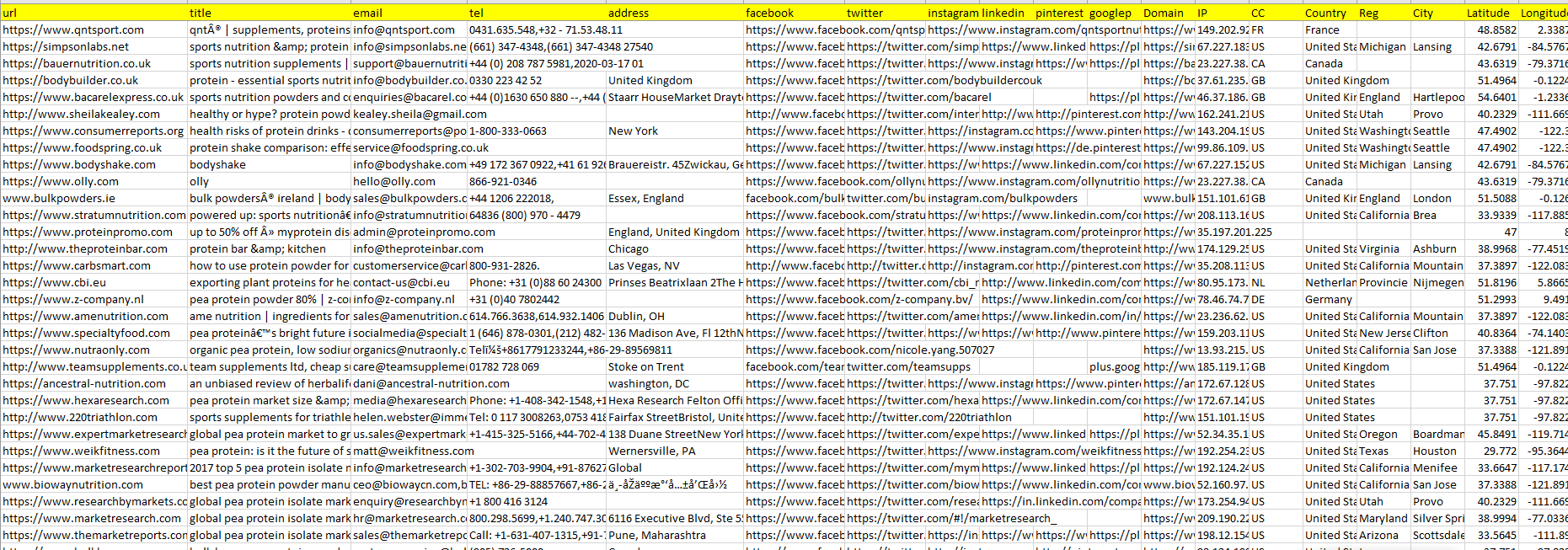Click the 'CC' header cell

pos(1276,13)
